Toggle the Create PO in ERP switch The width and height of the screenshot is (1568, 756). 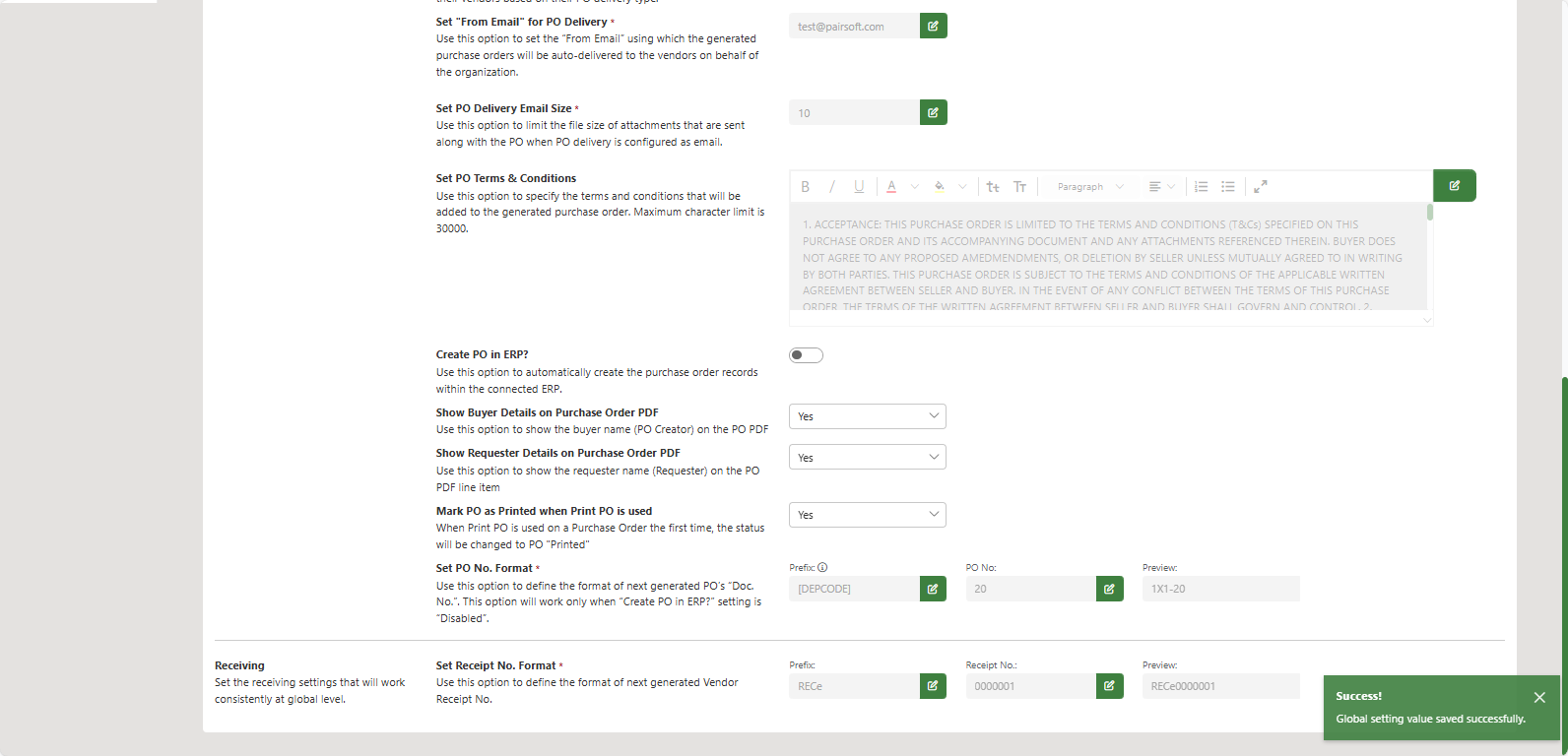pyautogui.click(x=806, y=355)
